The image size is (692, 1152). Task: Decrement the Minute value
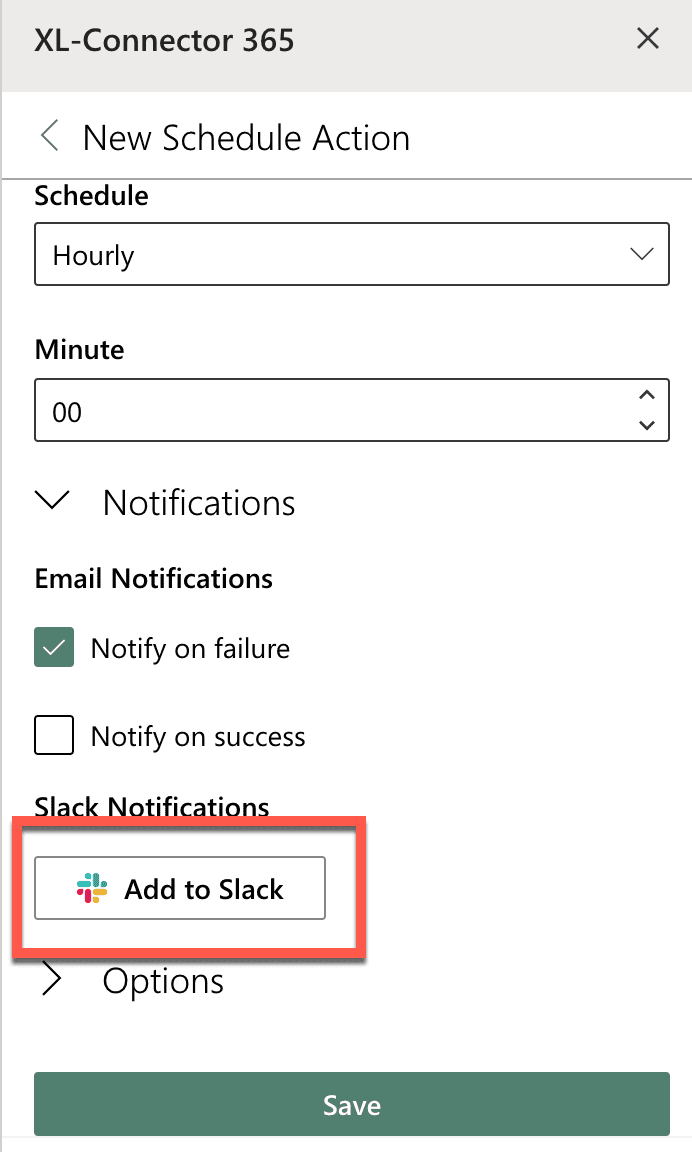click(646, 423)
